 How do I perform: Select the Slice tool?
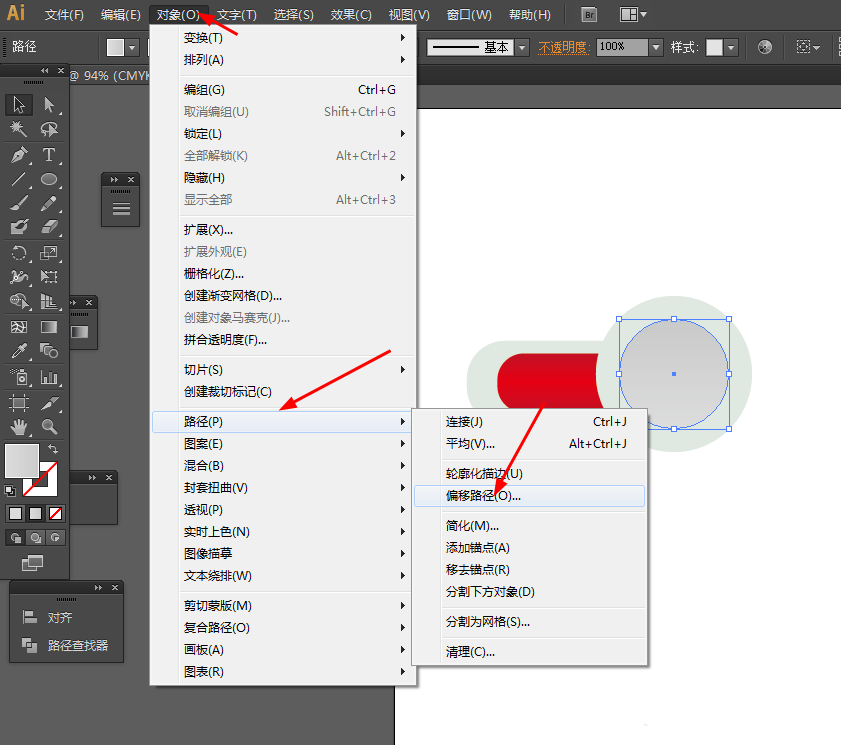(x=49, y=402)
